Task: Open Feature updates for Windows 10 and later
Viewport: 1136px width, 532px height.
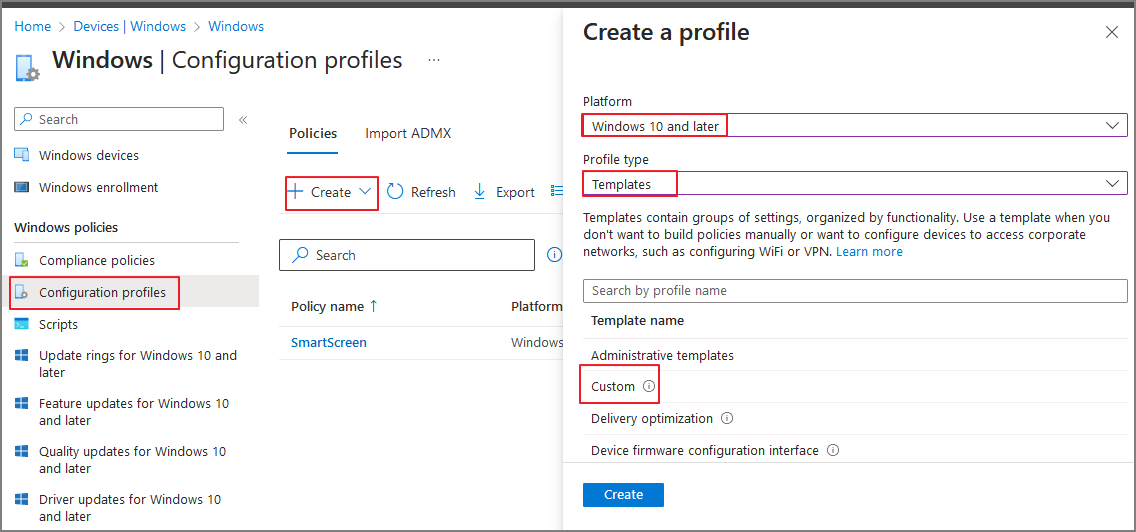Action: [x=134, y=412]
